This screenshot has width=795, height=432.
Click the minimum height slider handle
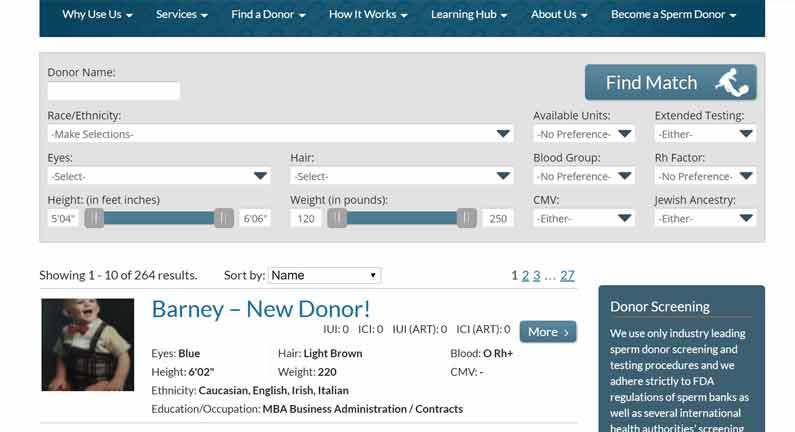tap(94, 219)
